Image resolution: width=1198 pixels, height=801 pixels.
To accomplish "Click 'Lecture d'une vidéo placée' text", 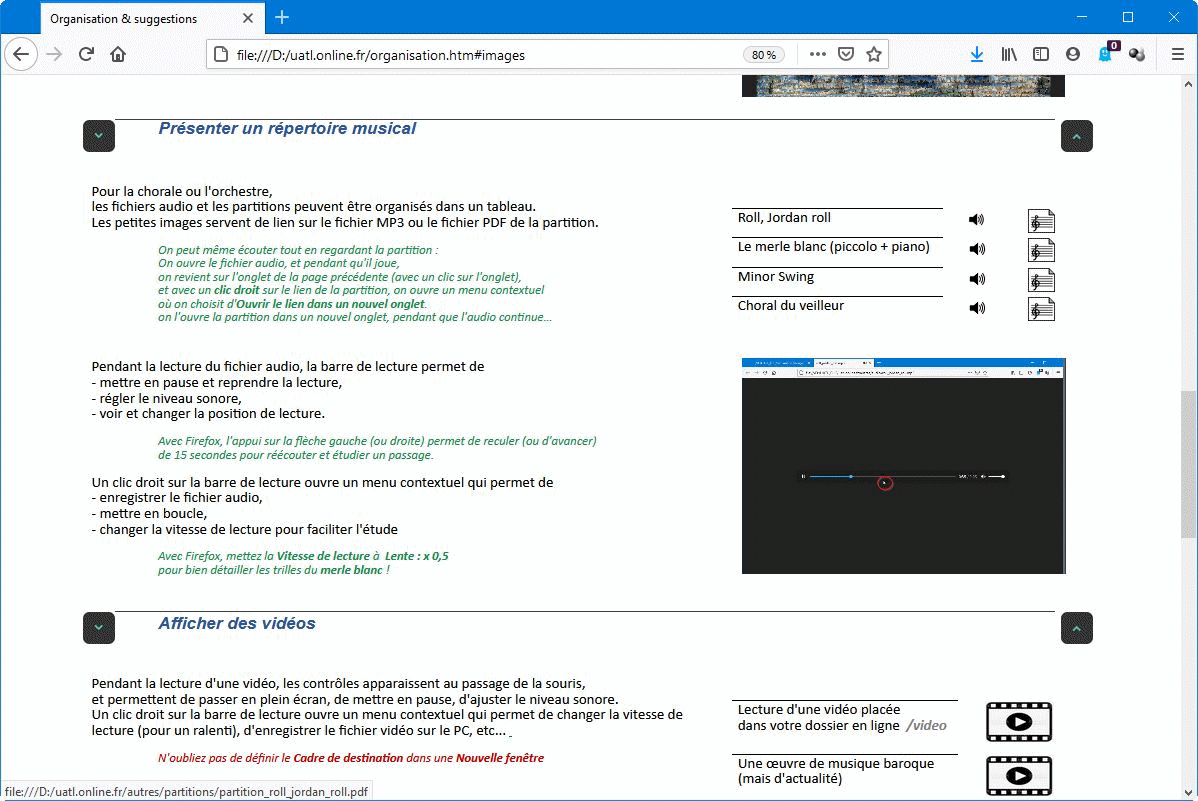I will pyautogui.click(x=819, y=709).
